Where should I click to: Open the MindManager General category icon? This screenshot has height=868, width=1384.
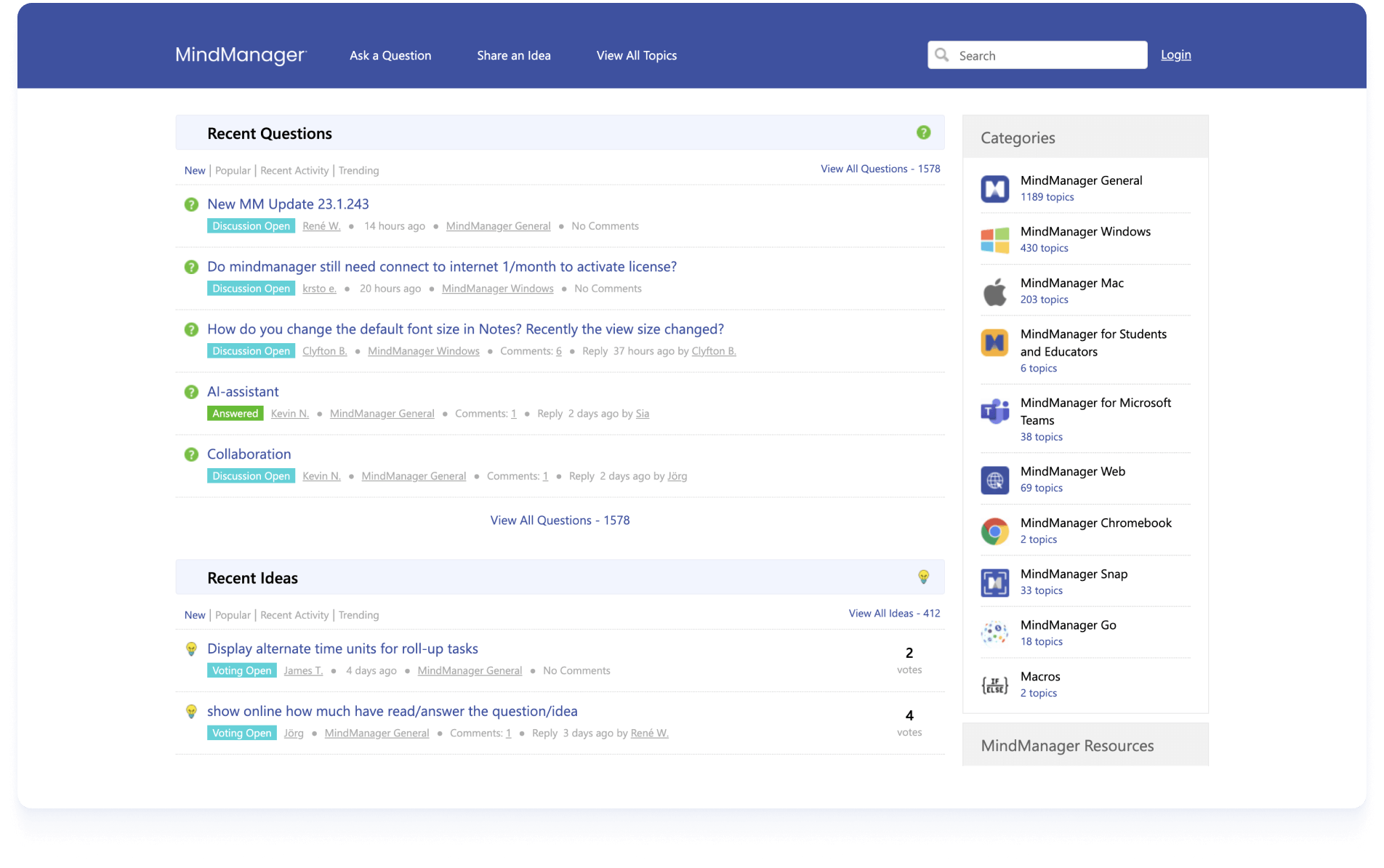pos(994,189)
